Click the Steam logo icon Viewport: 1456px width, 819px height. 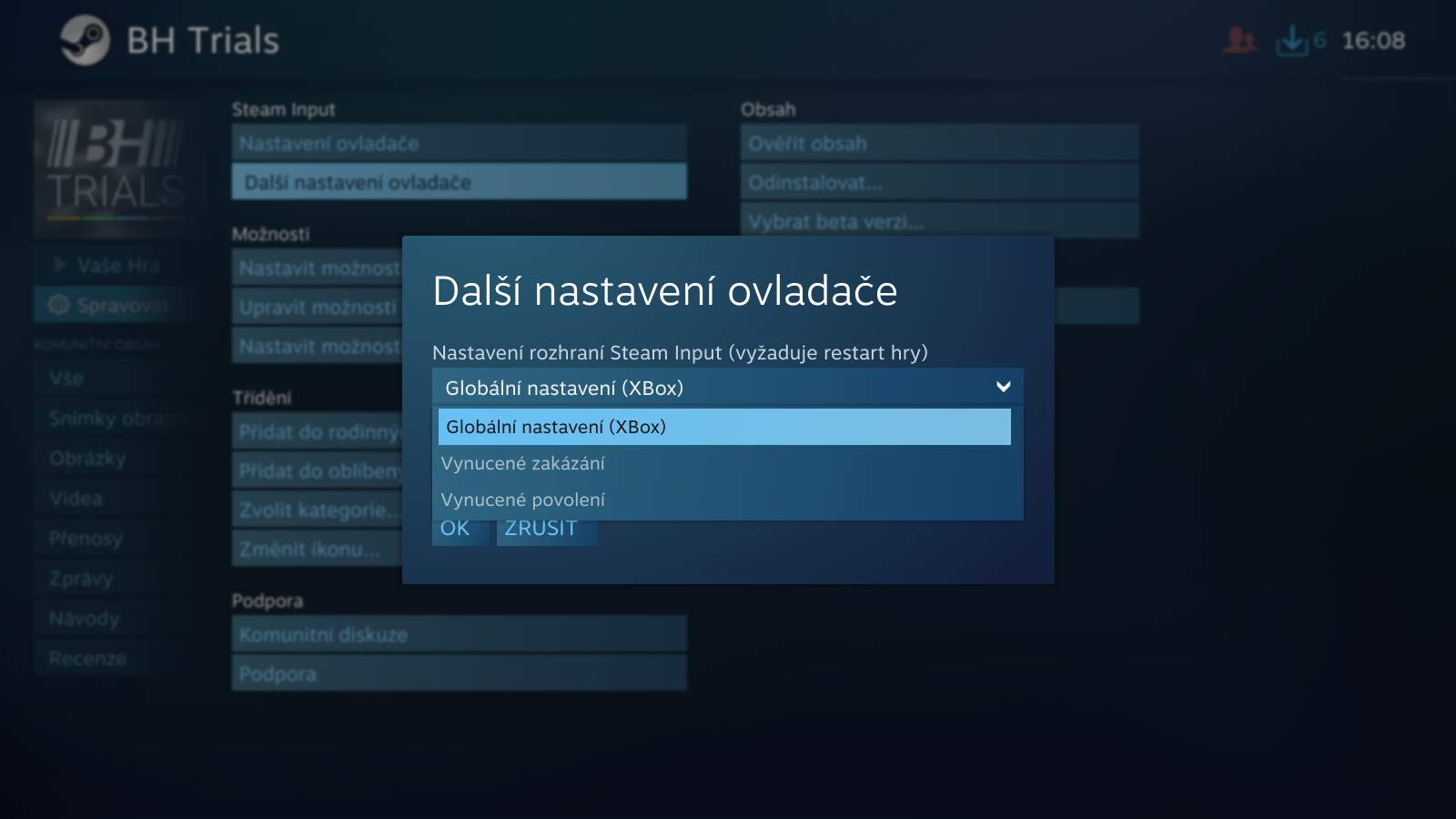point(85,40)
